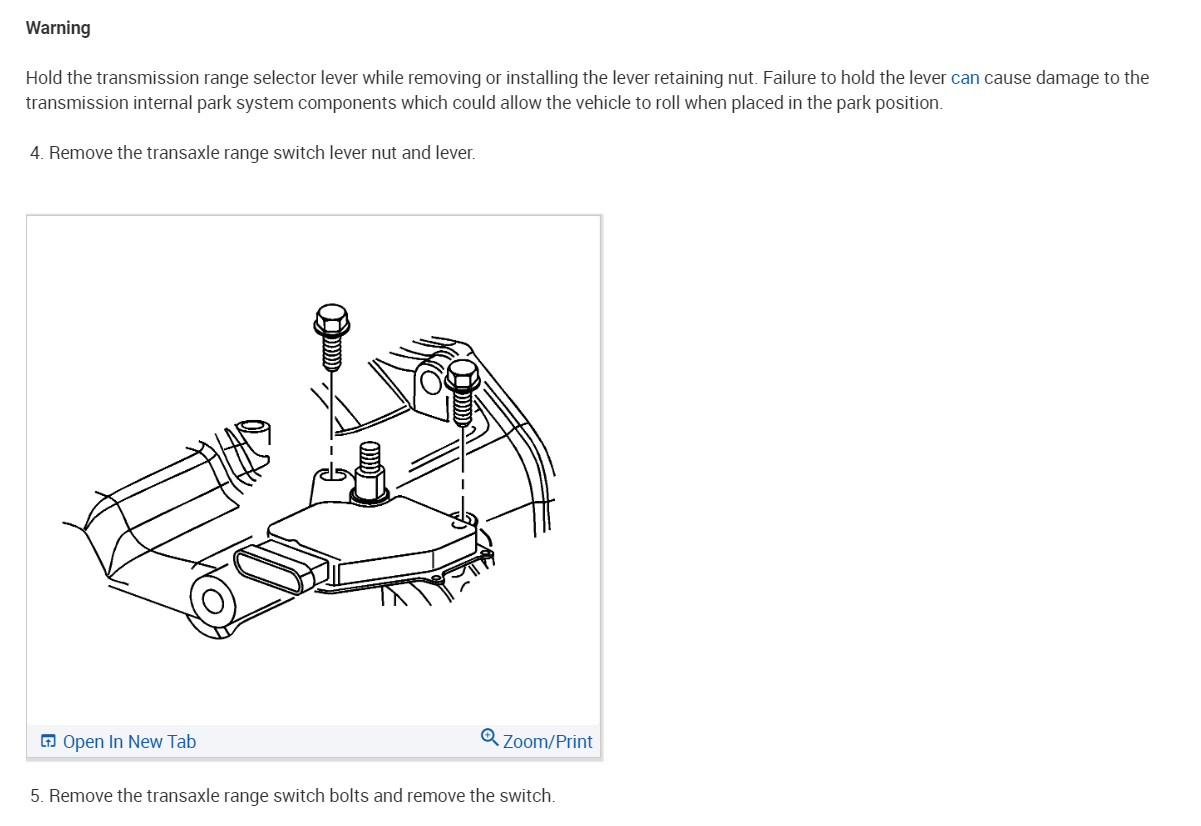
Task: Click step 4 'Remove the transaxle range switch lever nut' text
Action: [253, 153]
